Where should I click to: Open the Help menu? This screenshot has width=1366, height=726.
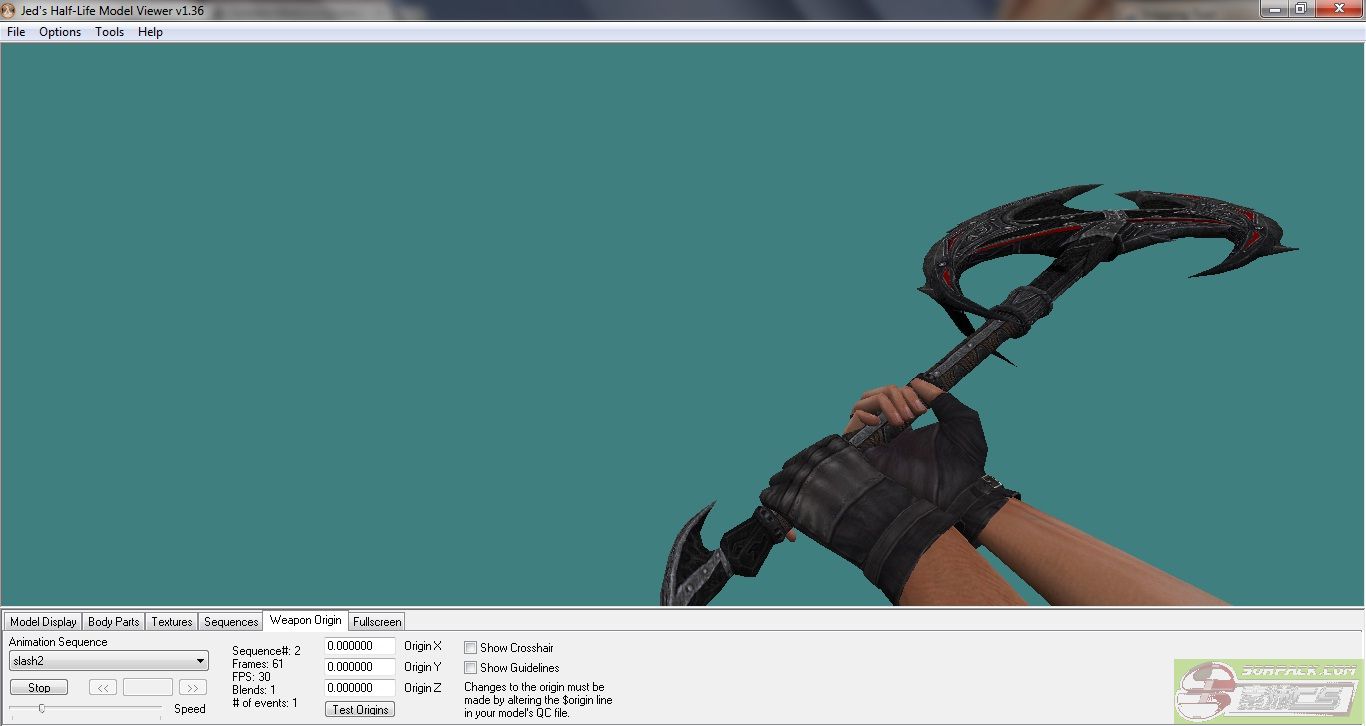[150, 32]
